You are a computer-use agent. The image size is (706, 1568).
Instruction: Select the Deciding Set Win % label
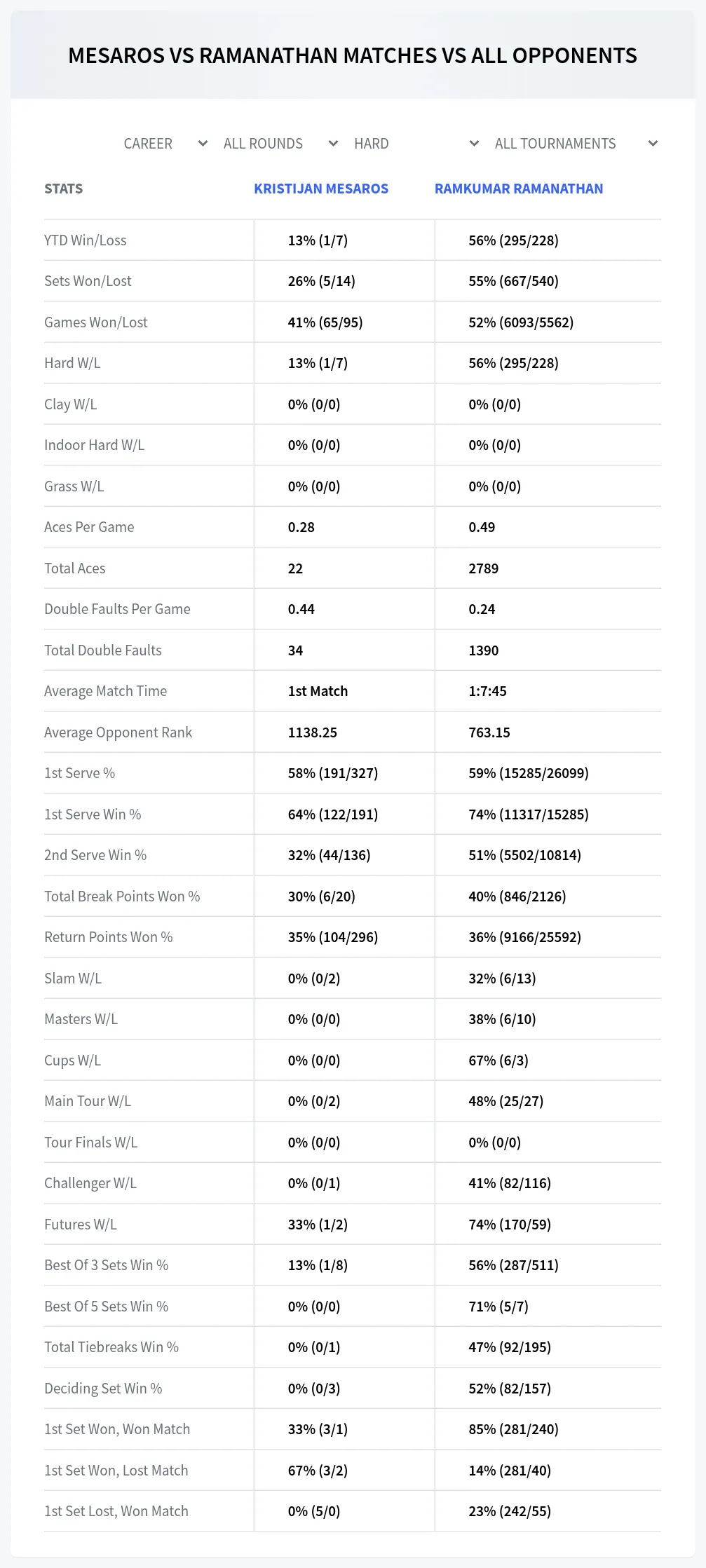103,1389
